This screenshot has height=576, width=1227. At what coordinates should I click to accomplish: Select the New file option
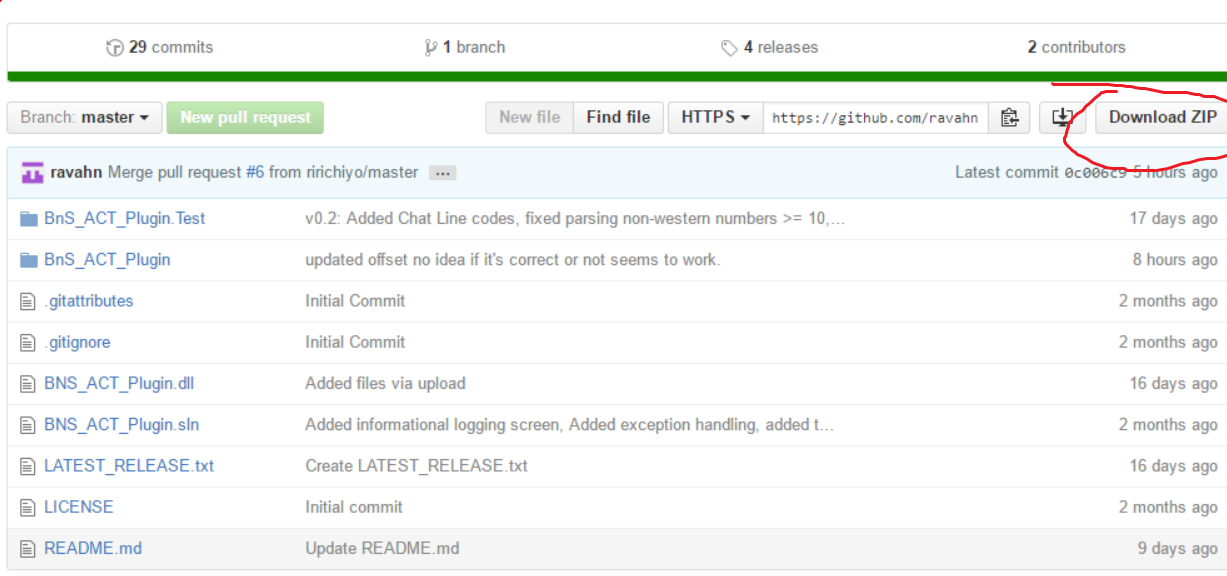(x=529, y=117)
